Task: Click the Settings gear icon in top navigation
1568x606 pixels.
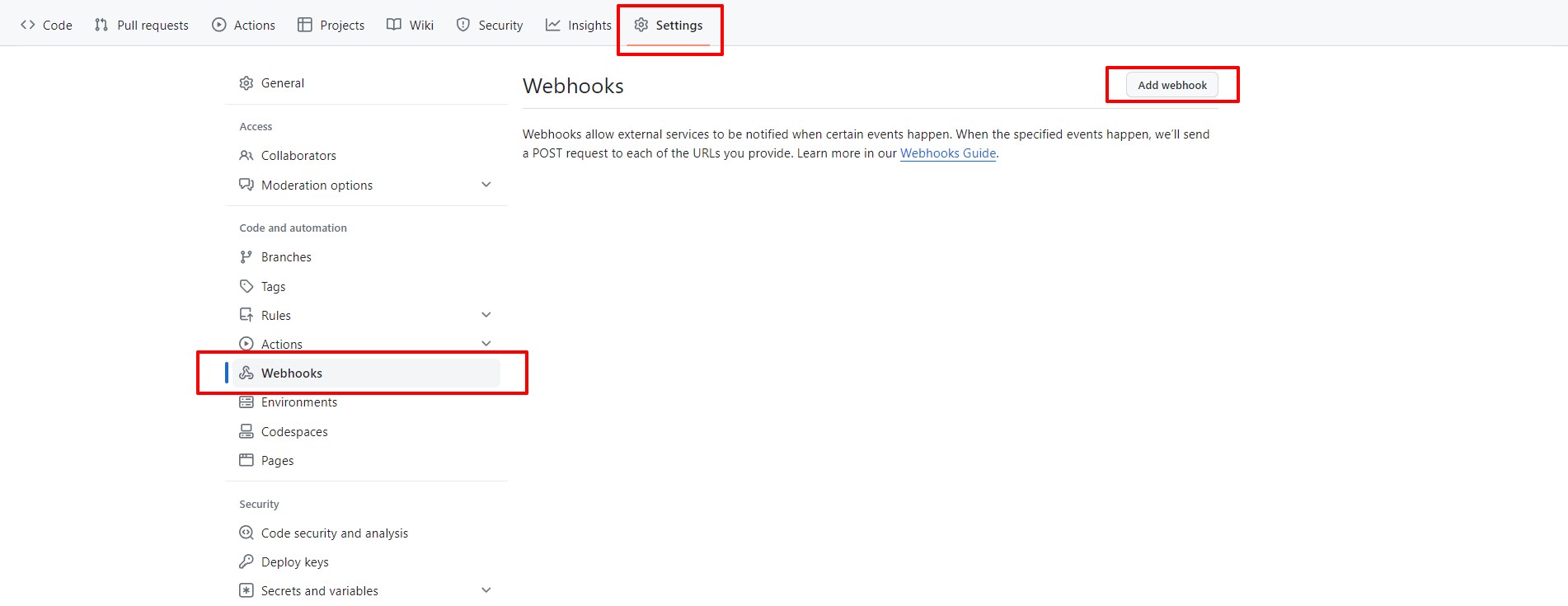Action: [641, 25]
